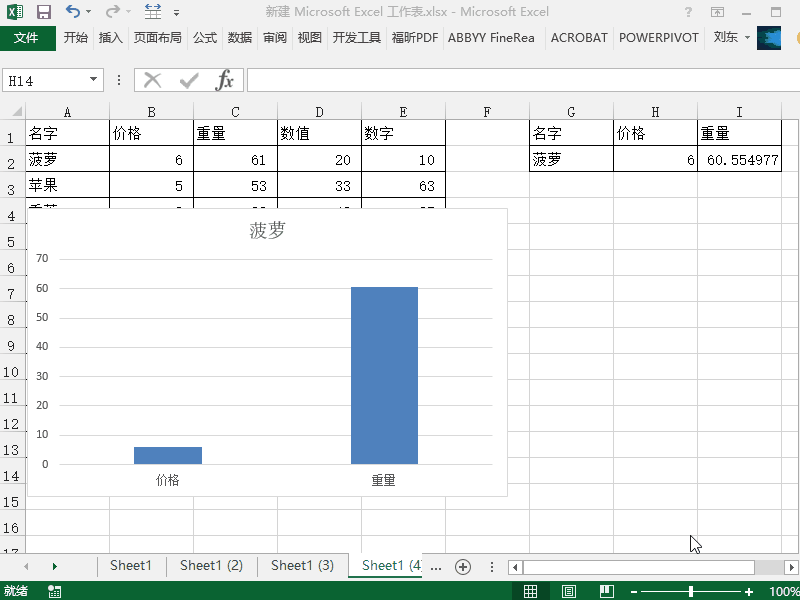Click the Save icon in quick access toolbar
Viewport: 800px width, 600px height.
43,12
